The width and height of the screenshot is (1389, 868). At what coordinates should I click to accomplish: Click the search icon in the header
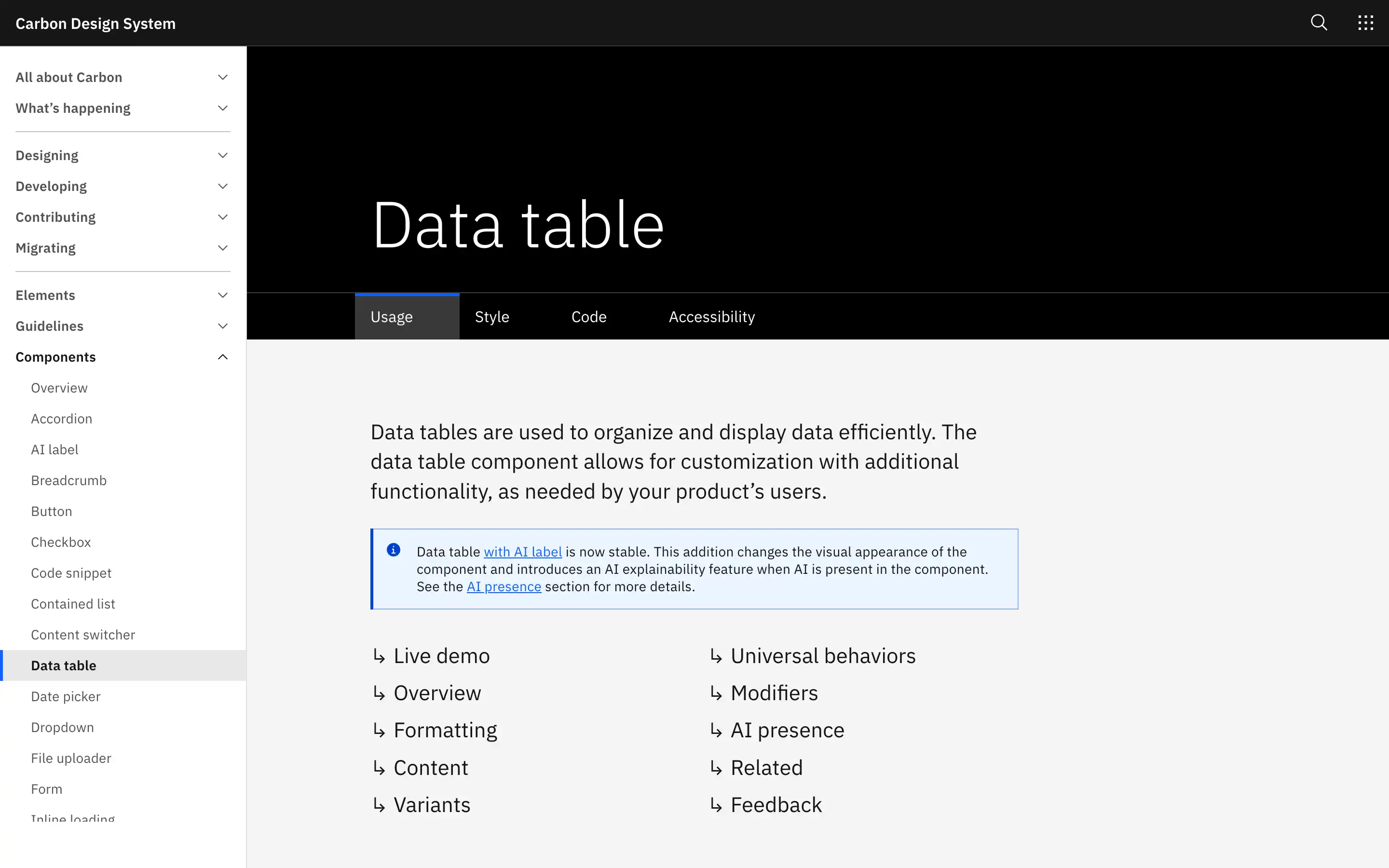click(x=1319, y=22)
